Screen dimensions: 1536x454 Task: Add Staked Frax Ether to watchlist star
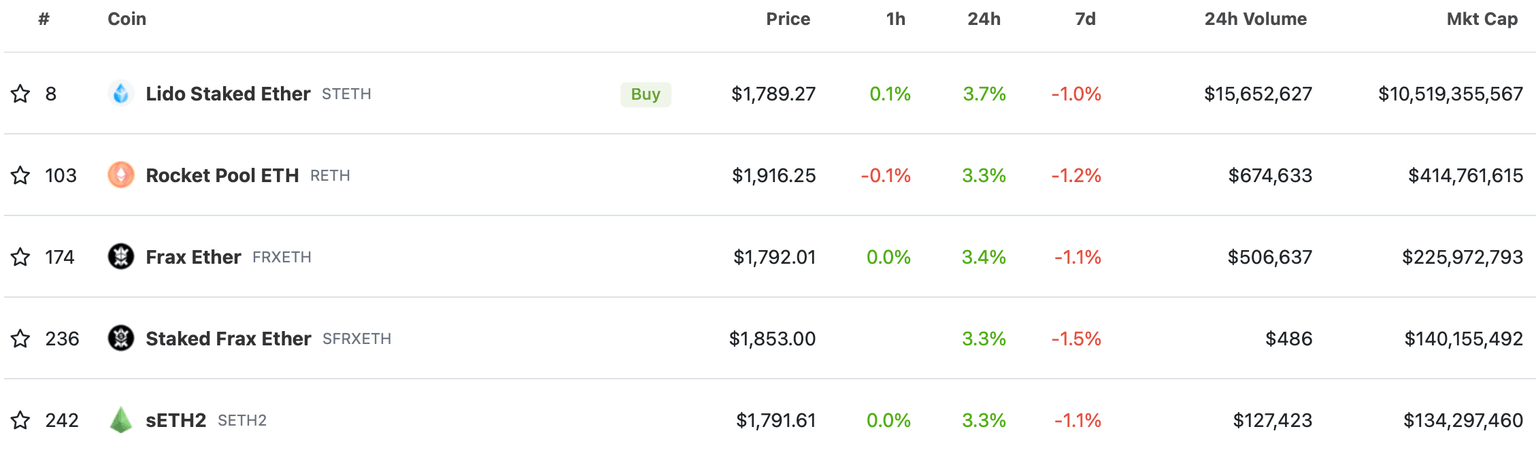(x=20, y=338)
